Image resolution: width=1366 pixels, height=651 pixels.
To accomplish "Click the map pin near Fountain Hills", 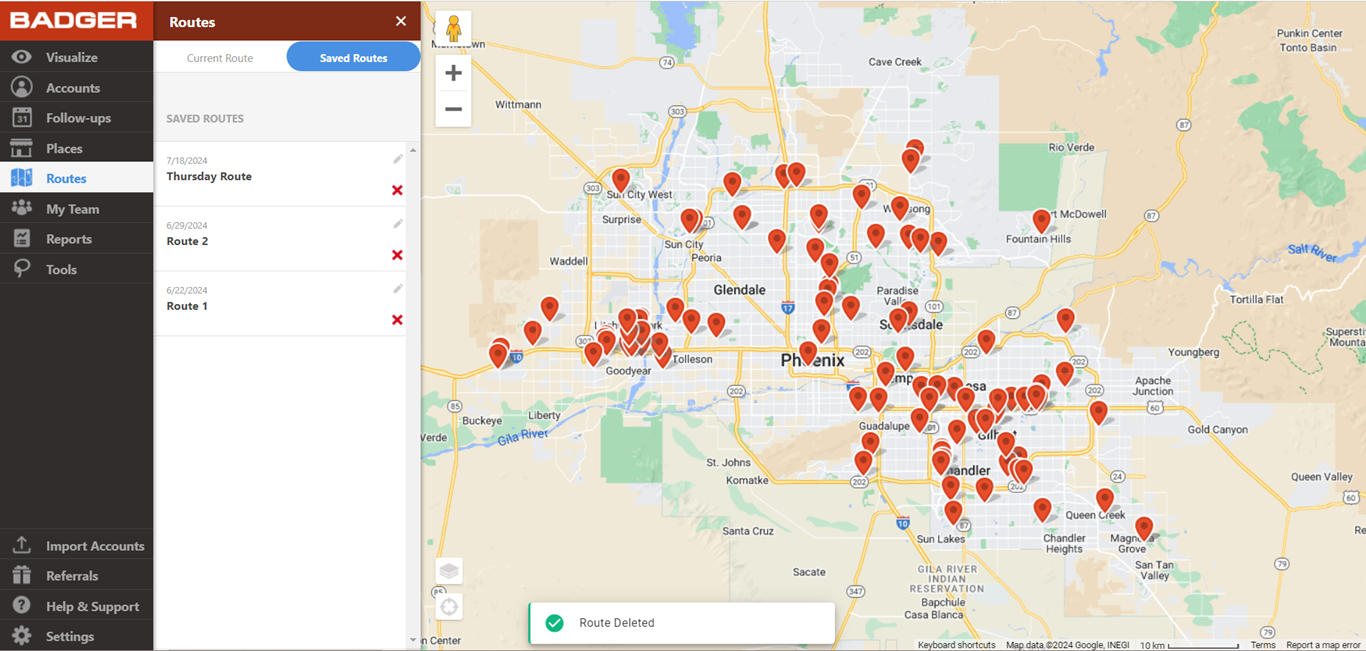I will pos(1041,221).
